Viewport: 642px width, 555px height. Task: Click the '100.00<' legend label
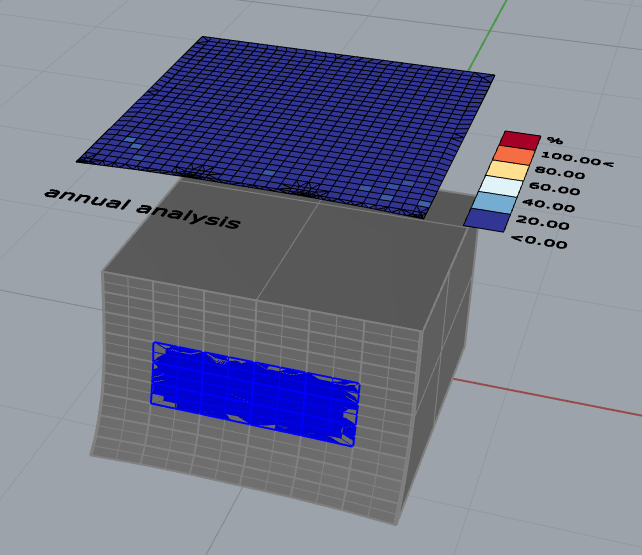tap(577, 159)
